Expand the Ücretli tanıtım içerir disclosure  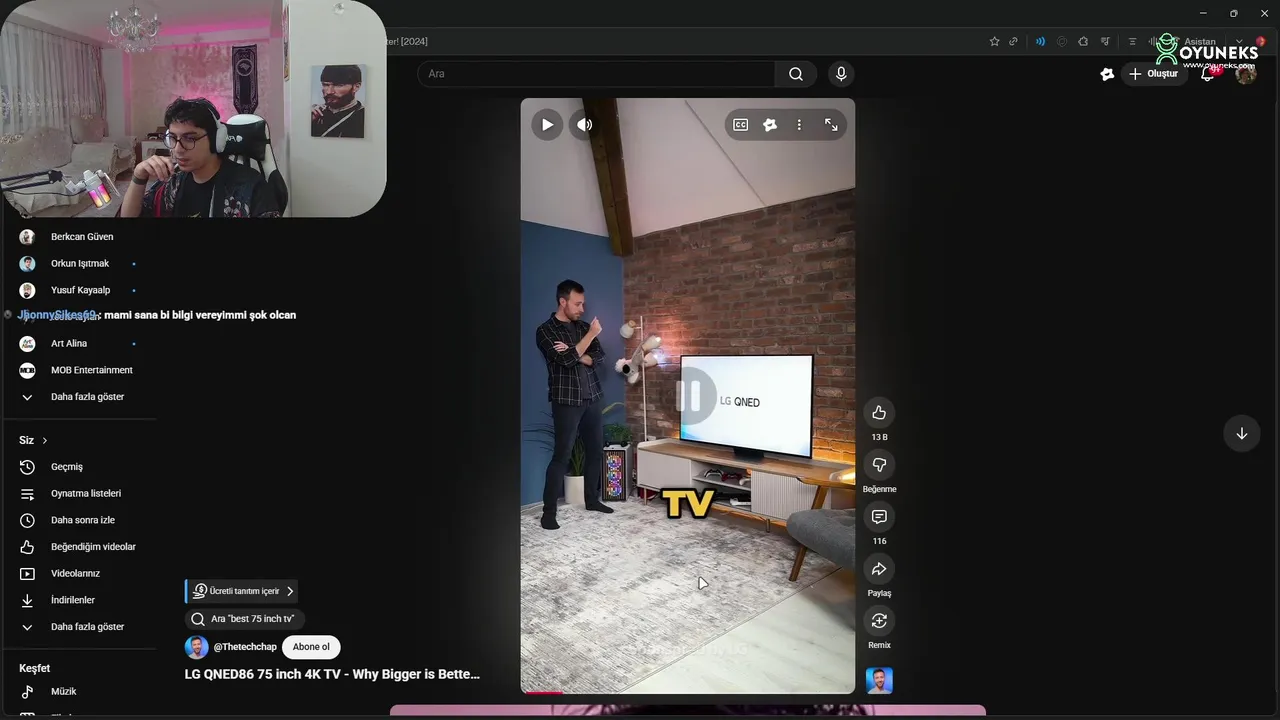pos(242,591)
